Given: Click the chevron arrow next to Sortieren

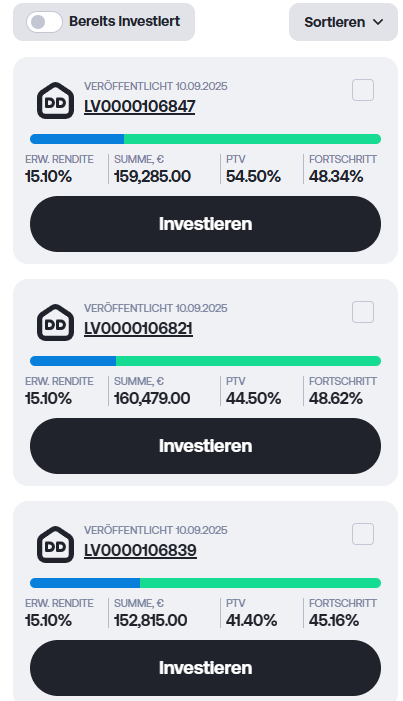Looking at the screenshot, I should [x=378, y=22].
